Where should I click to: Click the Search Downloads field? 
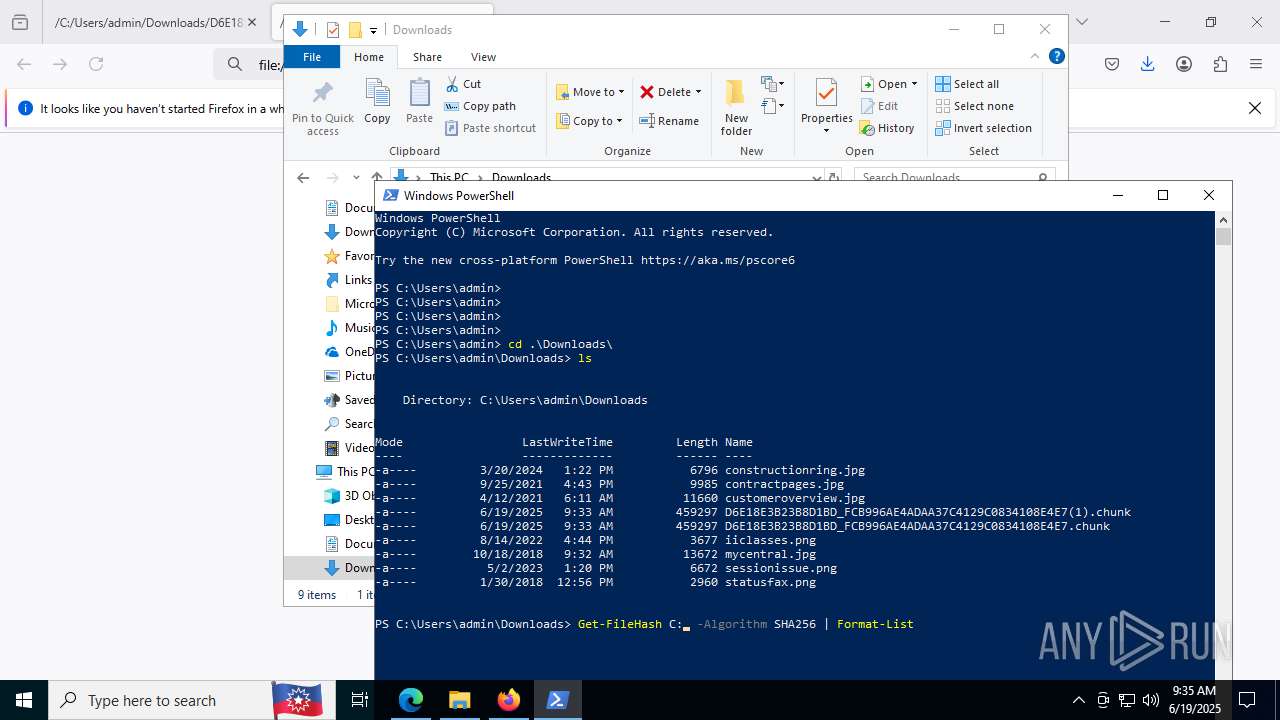955,178
